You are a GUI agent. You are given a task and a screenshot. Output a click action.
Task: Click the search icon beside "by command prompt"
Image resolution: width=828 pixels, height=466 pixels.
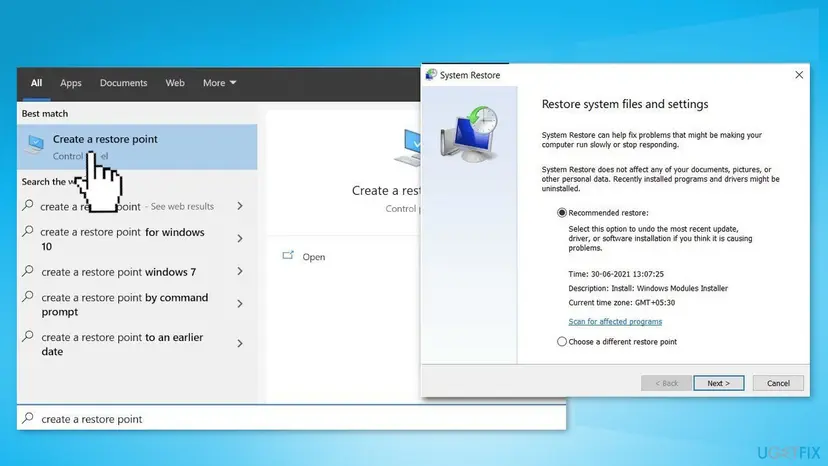[x=28, y=297]
